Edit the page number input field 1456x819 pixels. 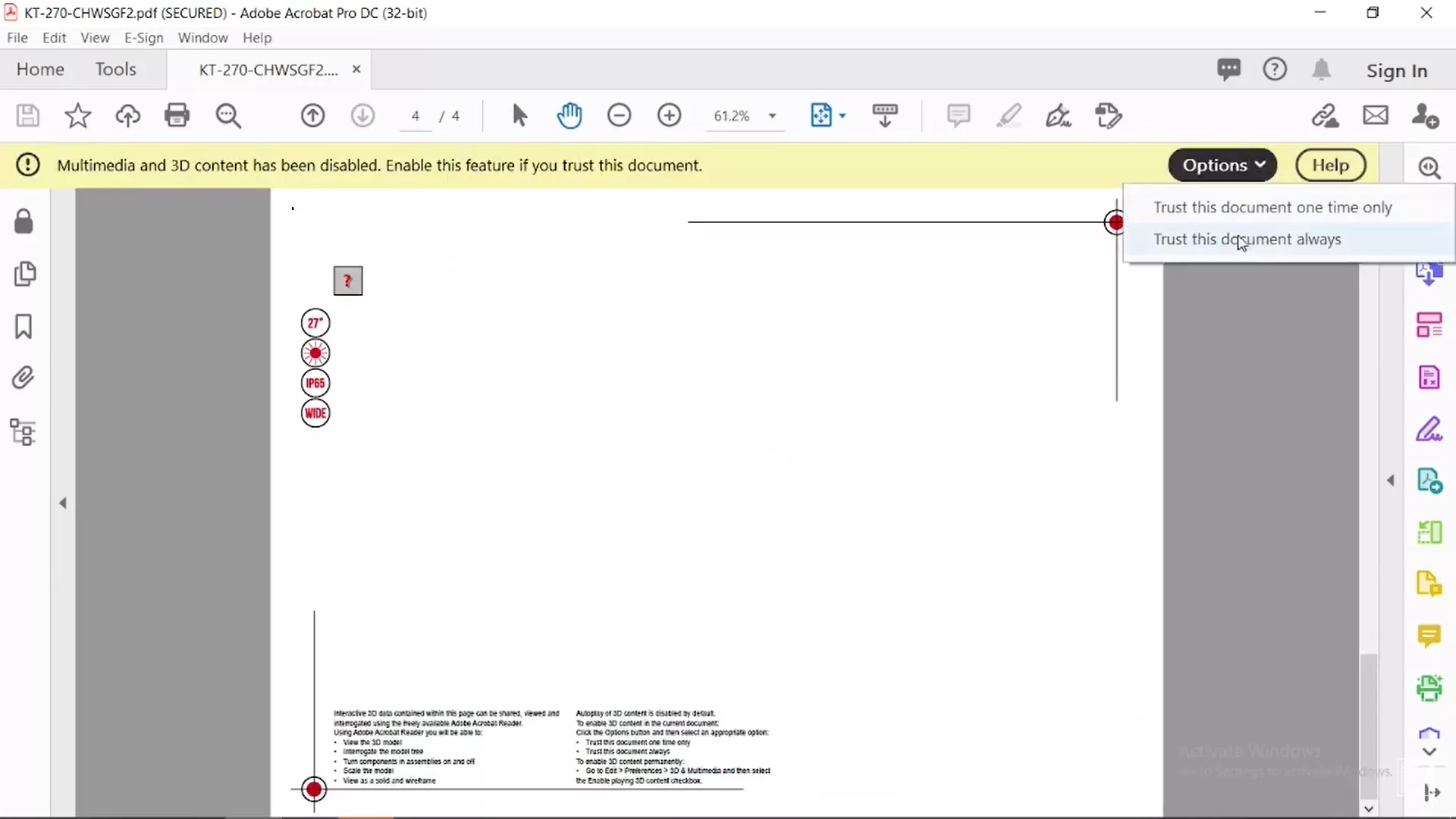(416, 116)
